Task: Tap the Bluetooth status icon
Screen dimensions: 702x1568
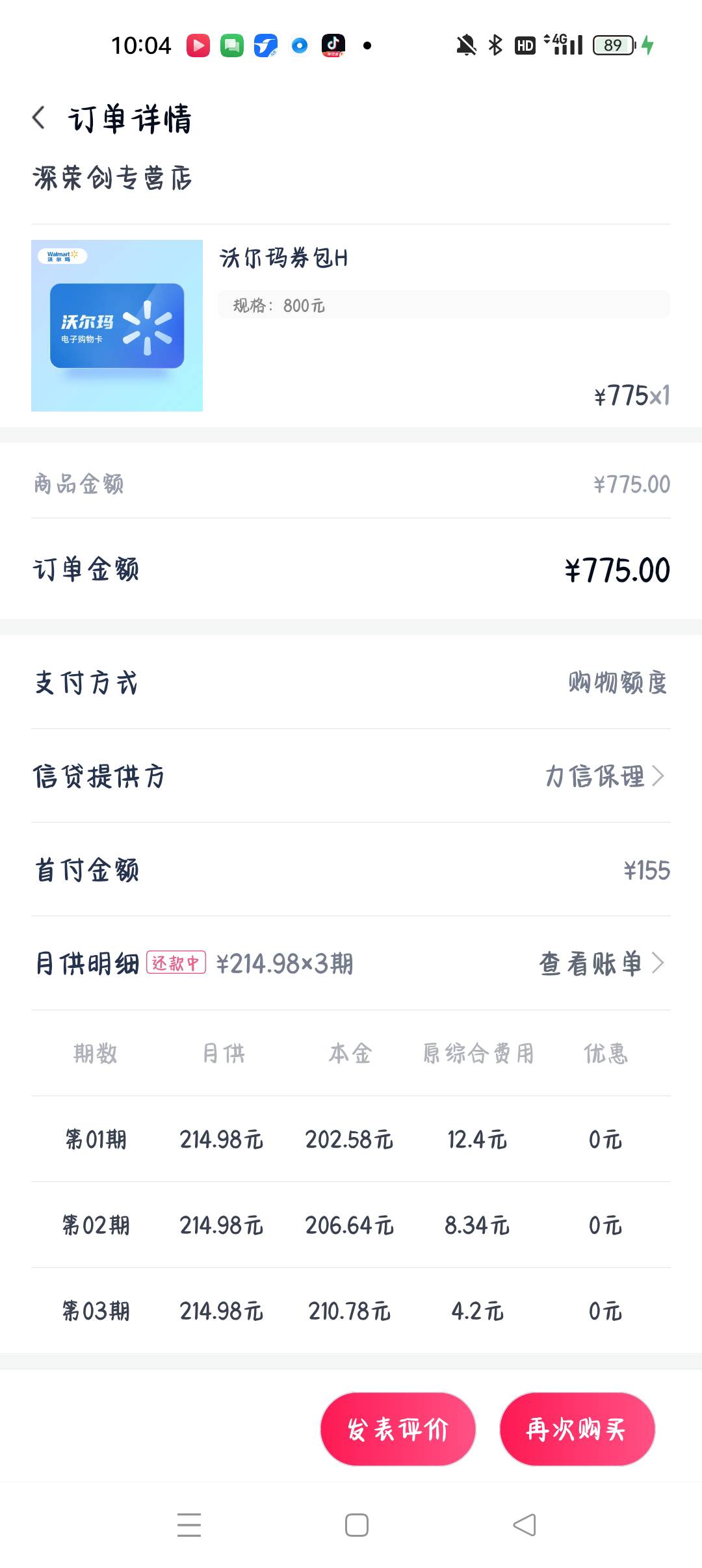Action: [x=495, y=45]
